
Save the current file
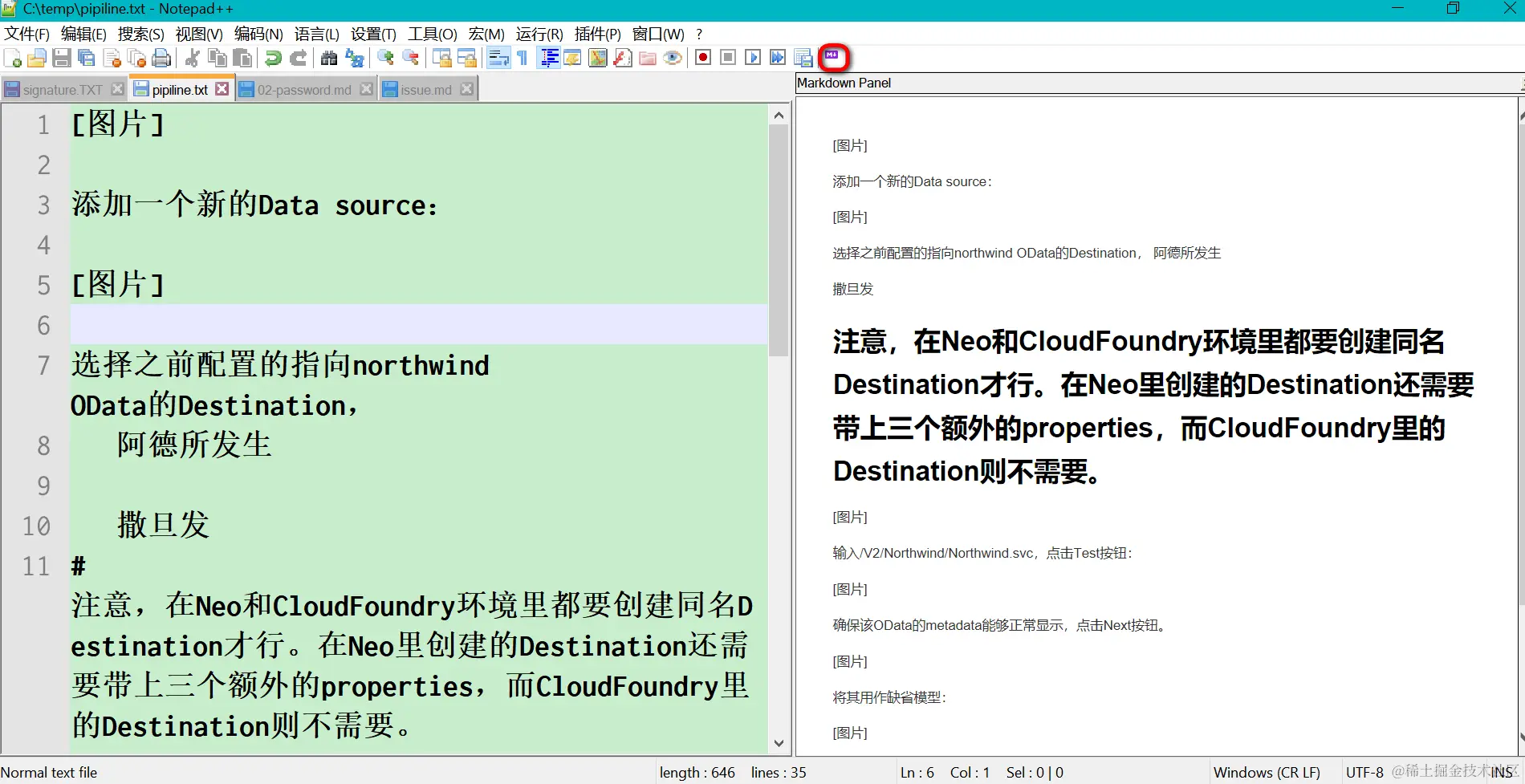(62, 58)
